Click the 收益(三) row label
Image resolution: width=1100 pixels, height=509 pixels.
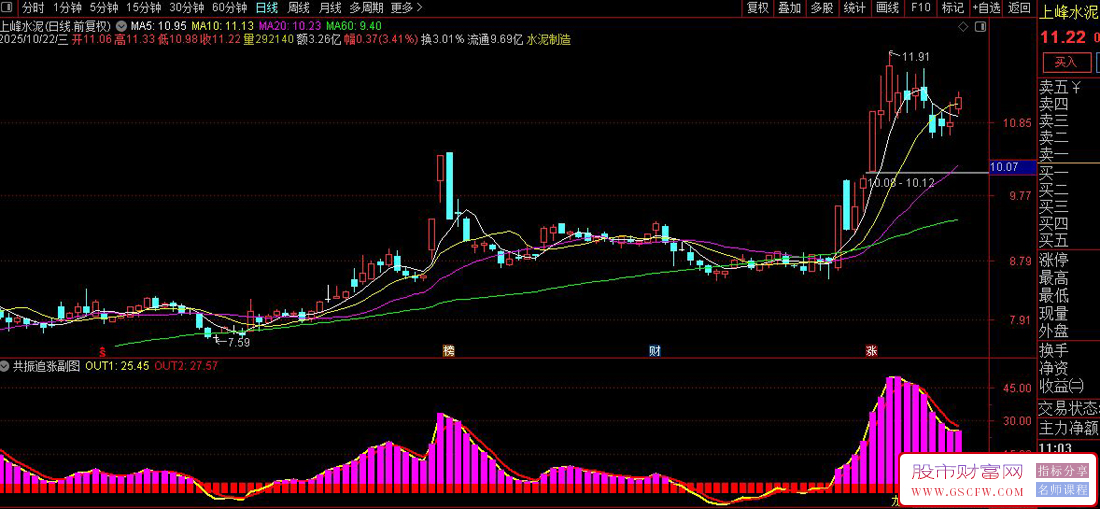[x=1061, y=385]
